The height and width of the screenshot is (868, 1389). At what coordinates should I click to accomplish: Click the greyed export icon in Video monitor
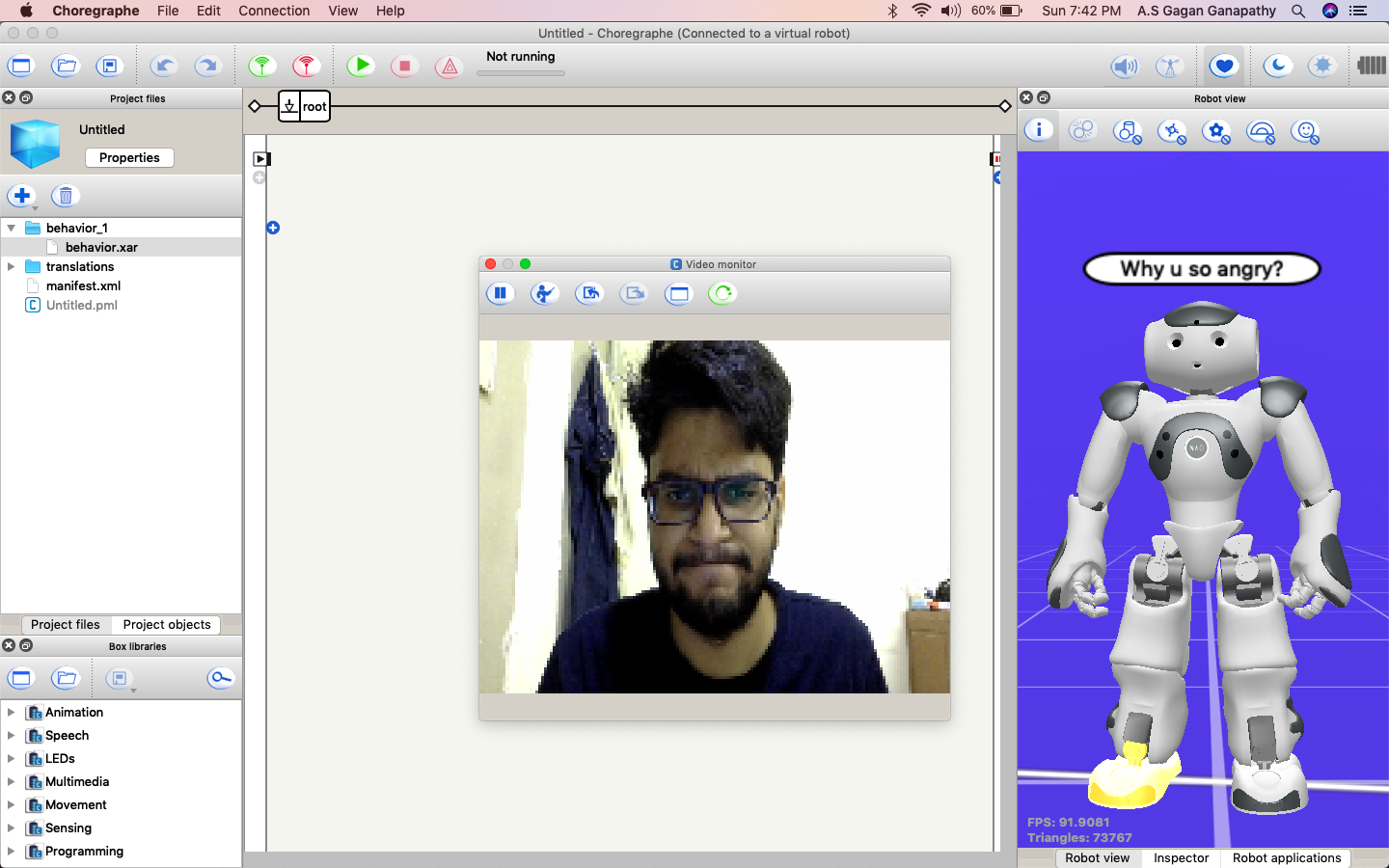(x=634, y=293)
